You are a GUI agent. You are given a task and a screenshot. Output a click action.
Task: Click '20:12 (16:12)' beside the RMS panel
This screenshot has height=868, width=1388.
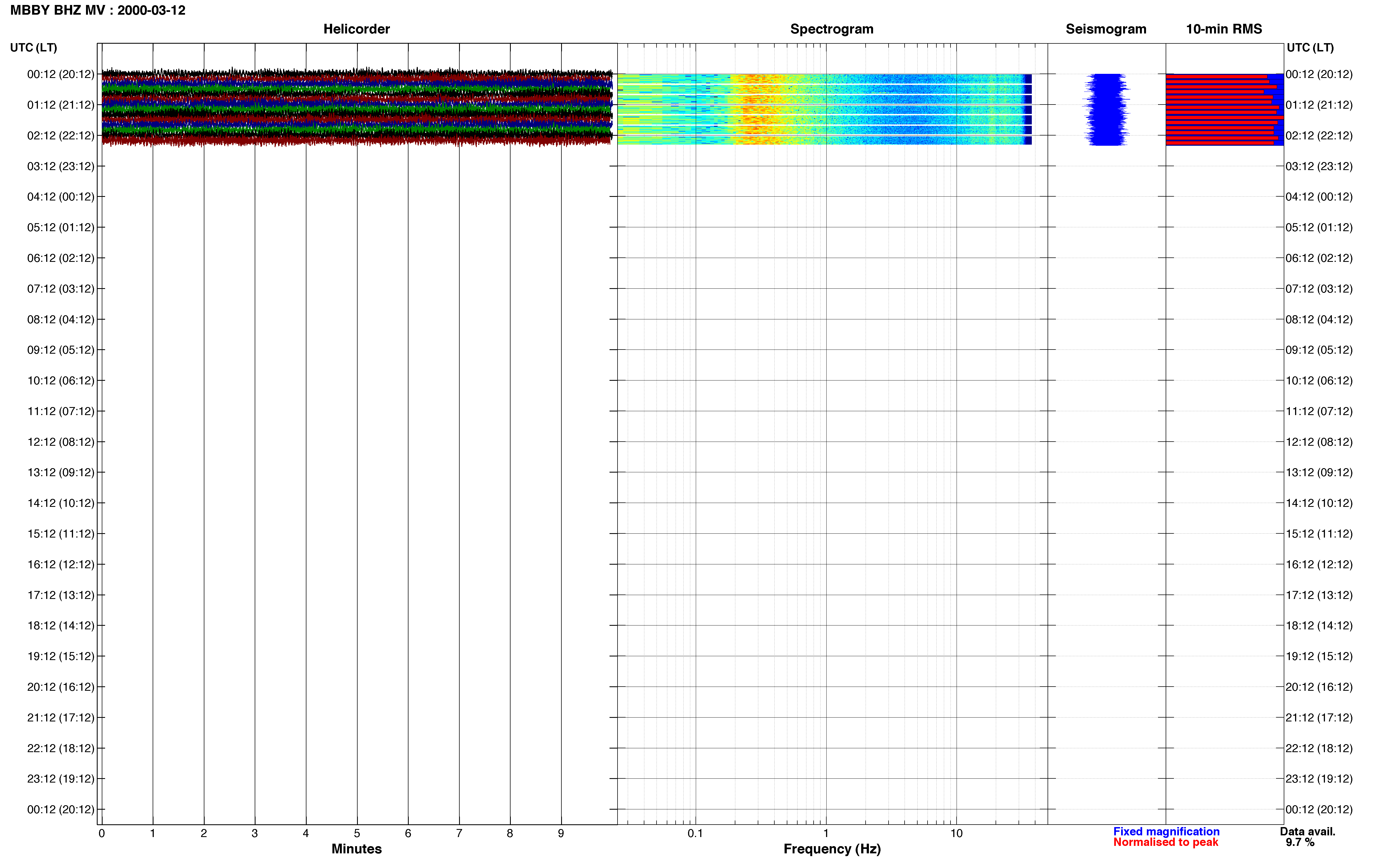[x=1319, y=687]
